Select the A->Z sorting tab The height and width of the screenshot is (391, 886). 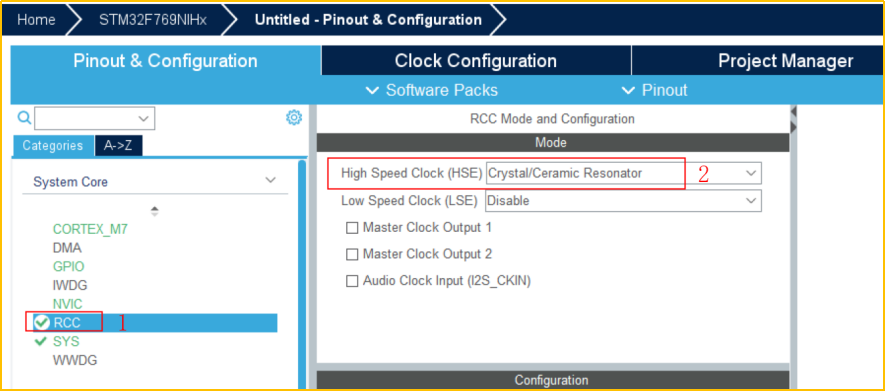point(118,146)
